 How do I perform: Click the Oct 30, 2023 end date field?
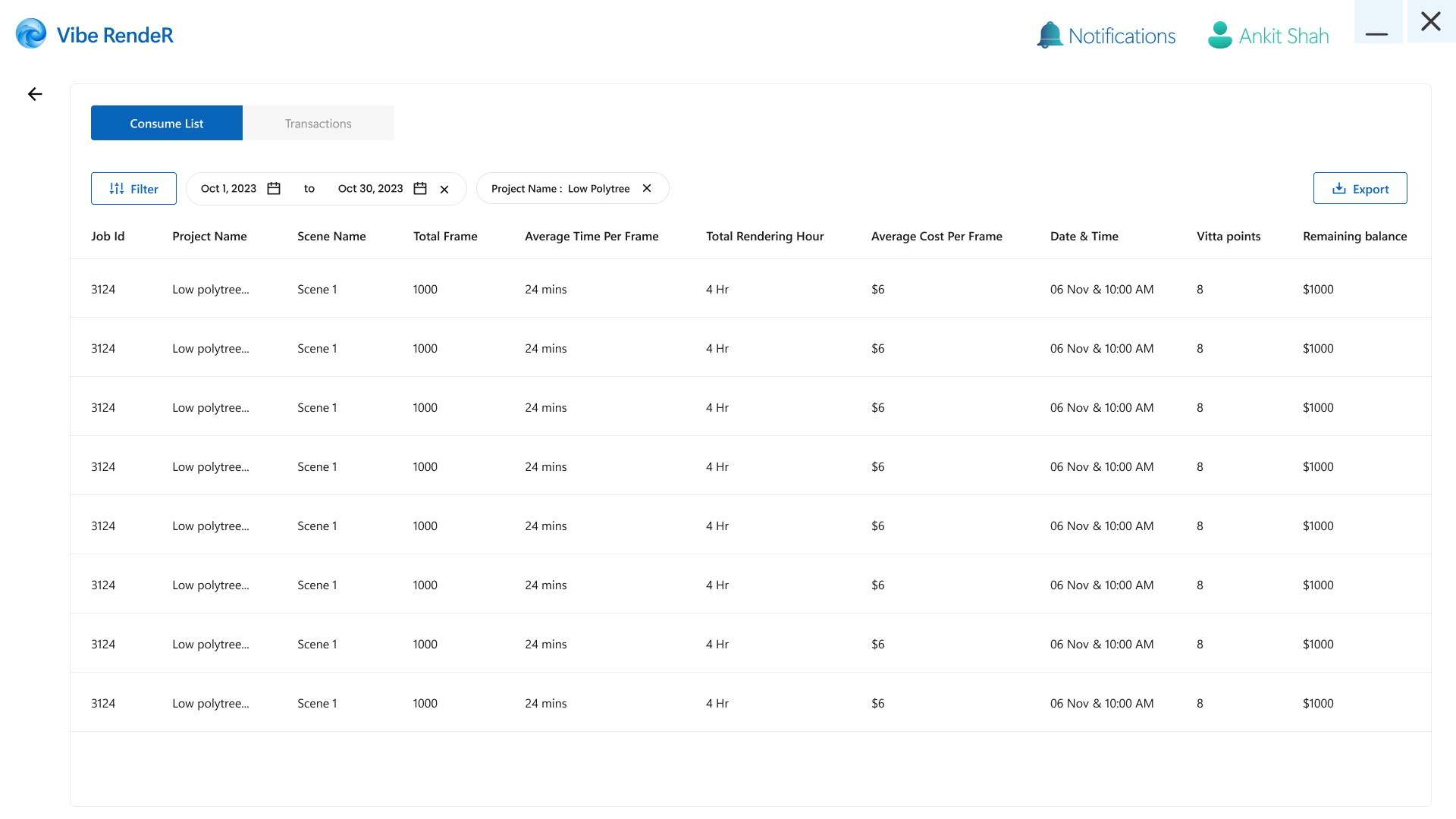coord(370,188)
